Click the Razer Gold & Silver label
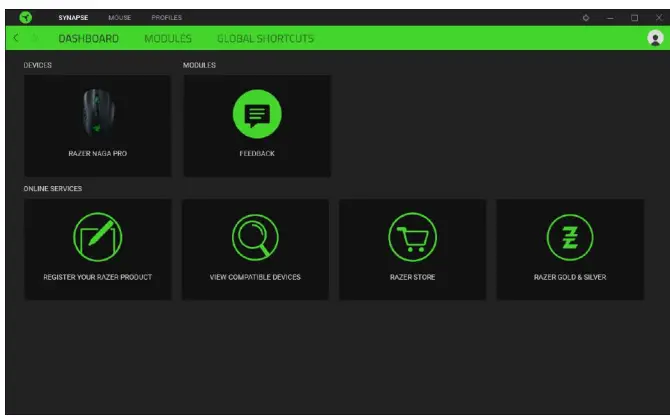This screenshot has width=670, height=419. click(570, 277)
